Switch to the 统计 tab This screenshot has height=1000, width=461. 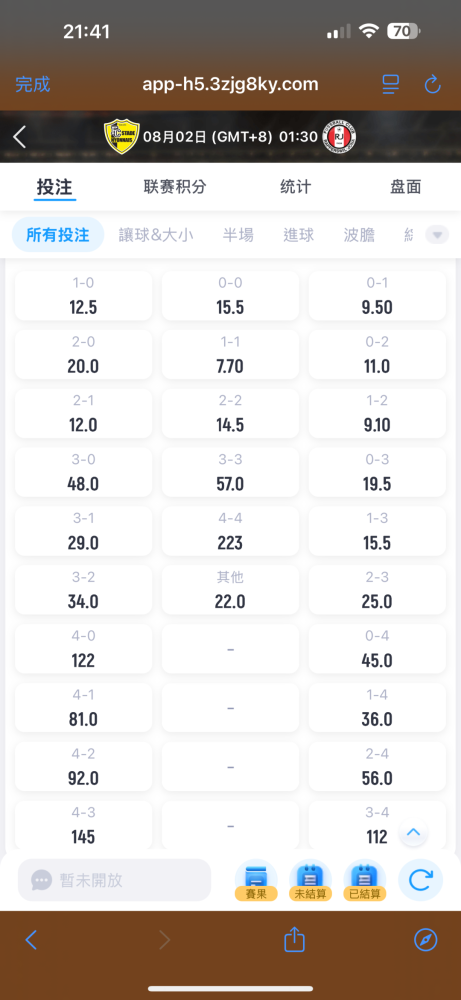[x=296, y=187]
